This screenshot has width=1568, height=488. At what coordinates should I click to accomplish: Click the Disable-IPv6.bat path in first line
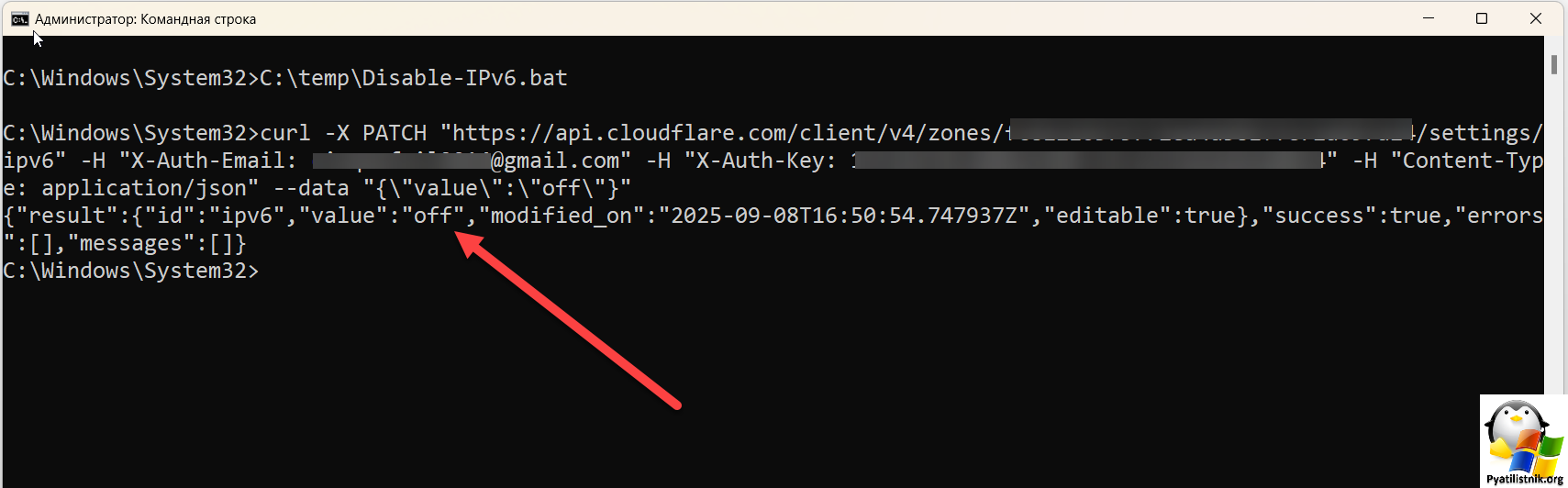414,78
